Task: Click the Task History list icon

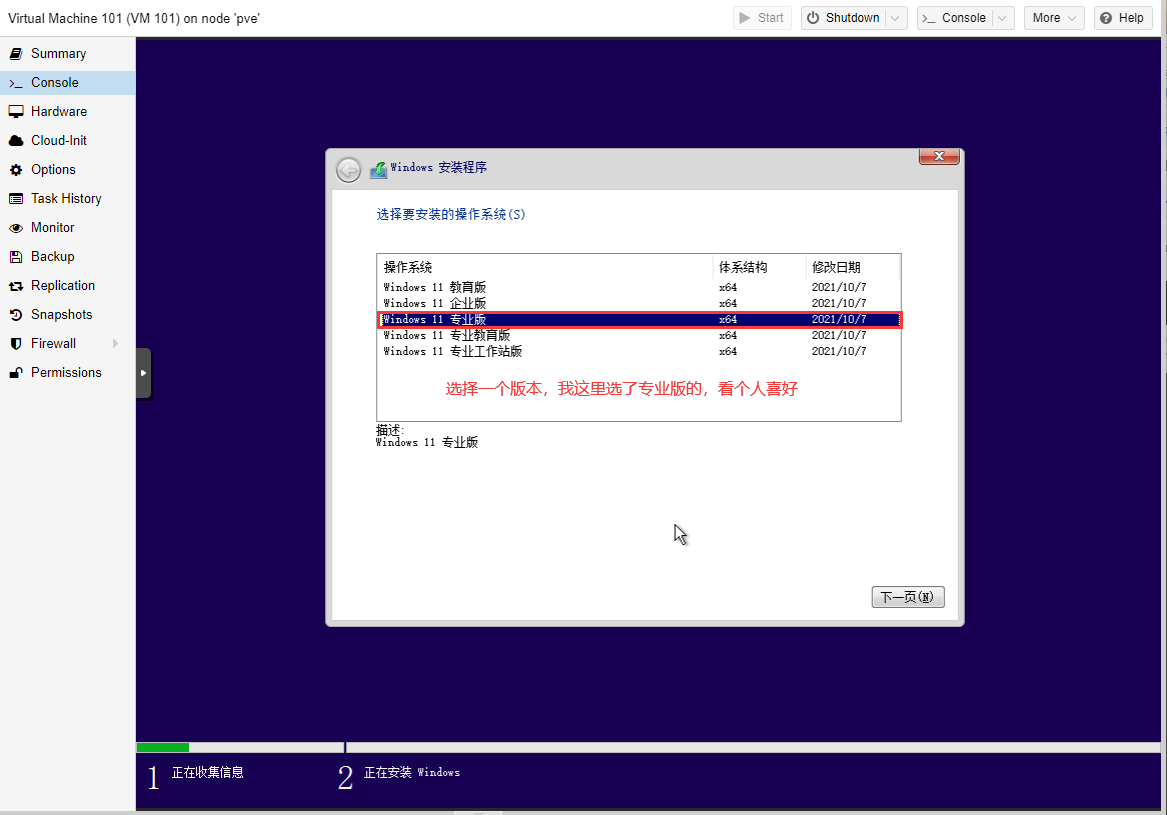Action: coord(16,199)
